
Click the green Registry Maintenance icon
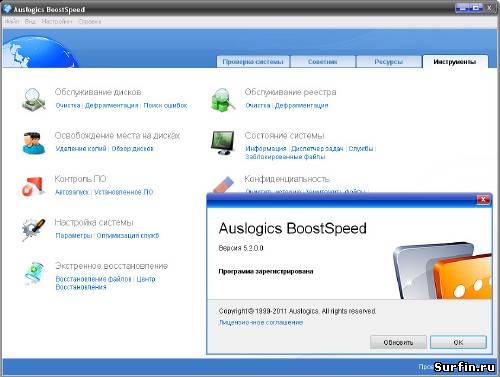(223, 99)
